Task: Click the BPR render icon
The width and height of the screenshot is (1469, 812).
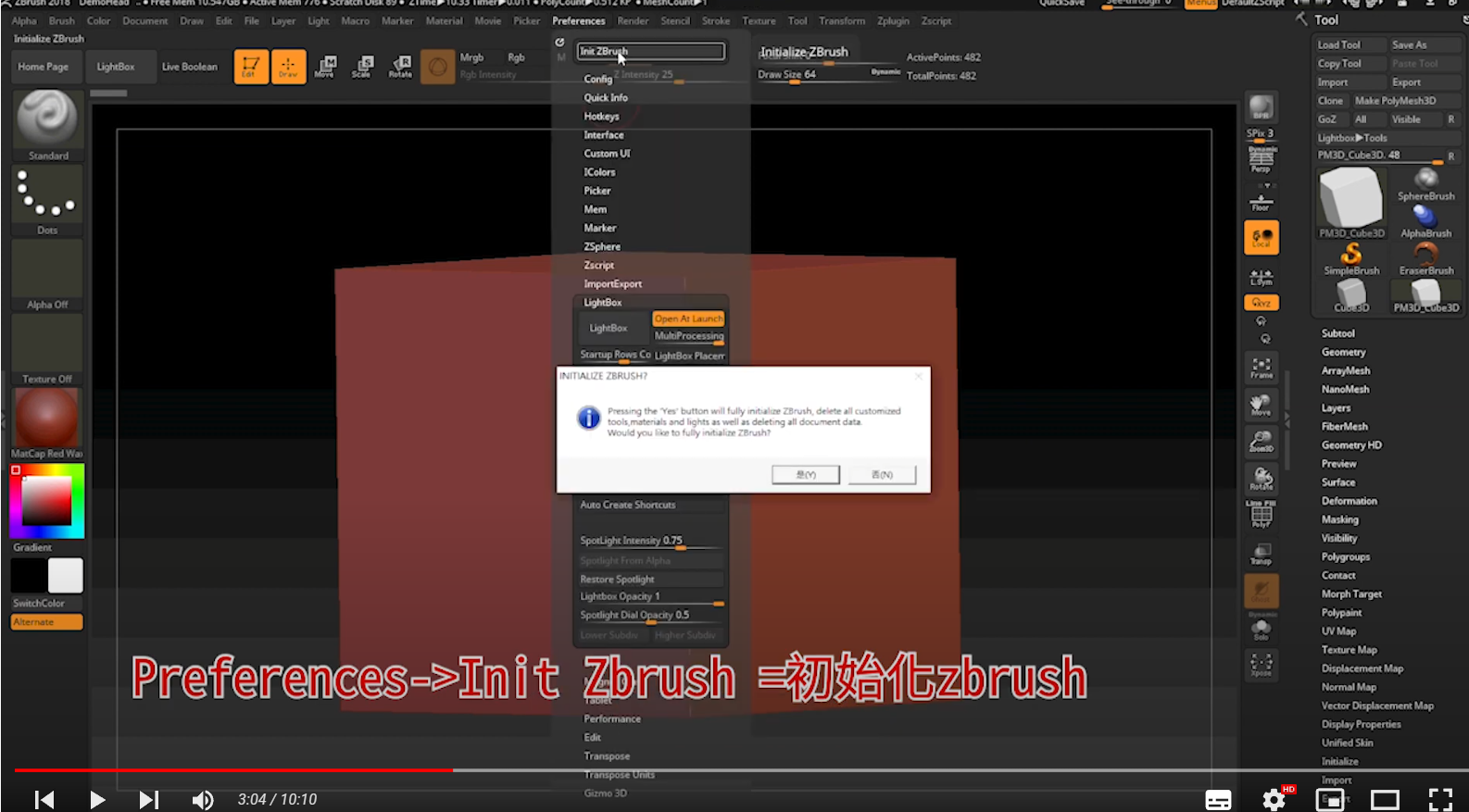Action: coord(1261,107)
